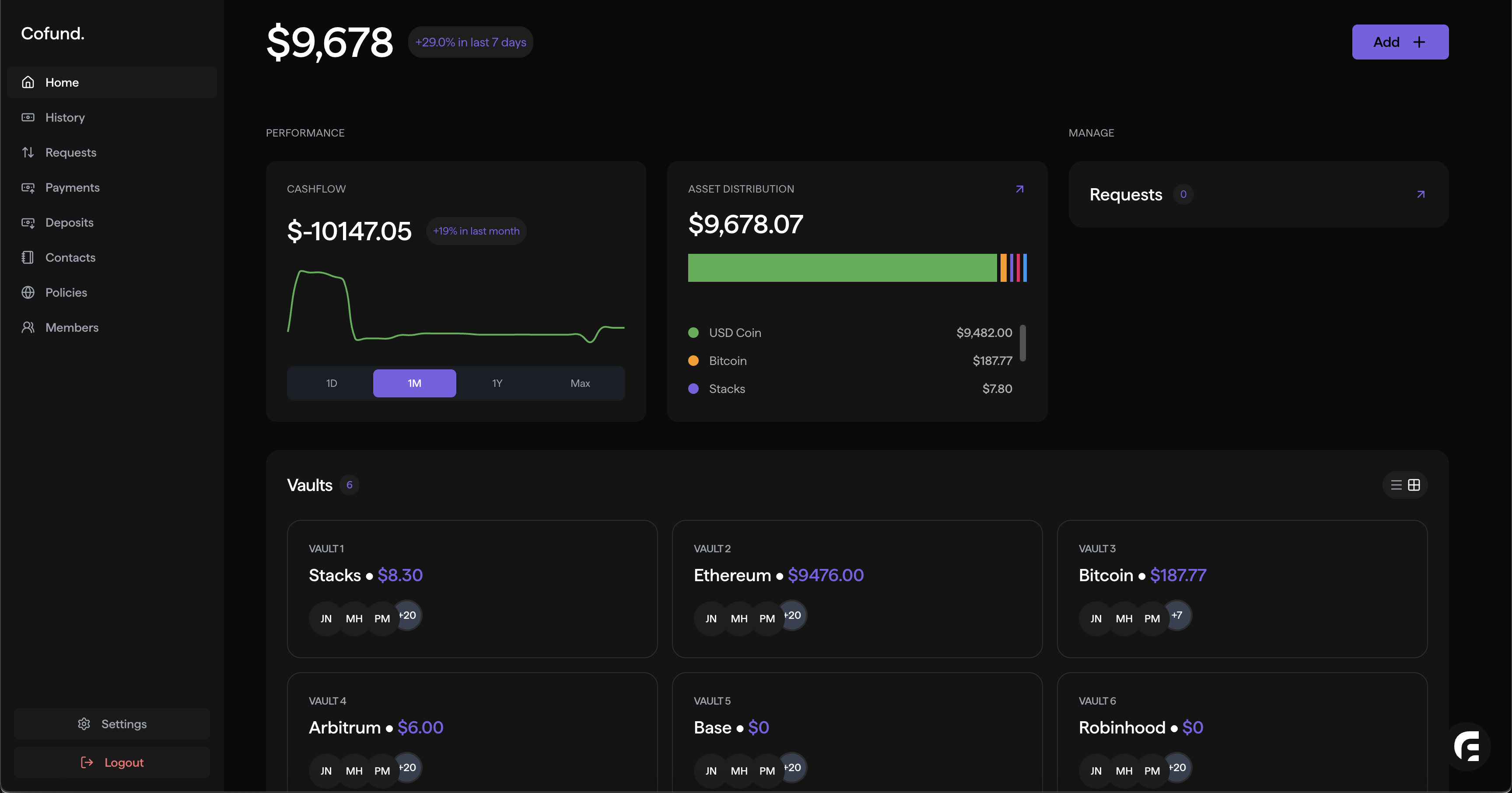Viewport: 1512px width, 793px height.
Task: Expand the Requests card arrow
Action: click(1421, 194)
